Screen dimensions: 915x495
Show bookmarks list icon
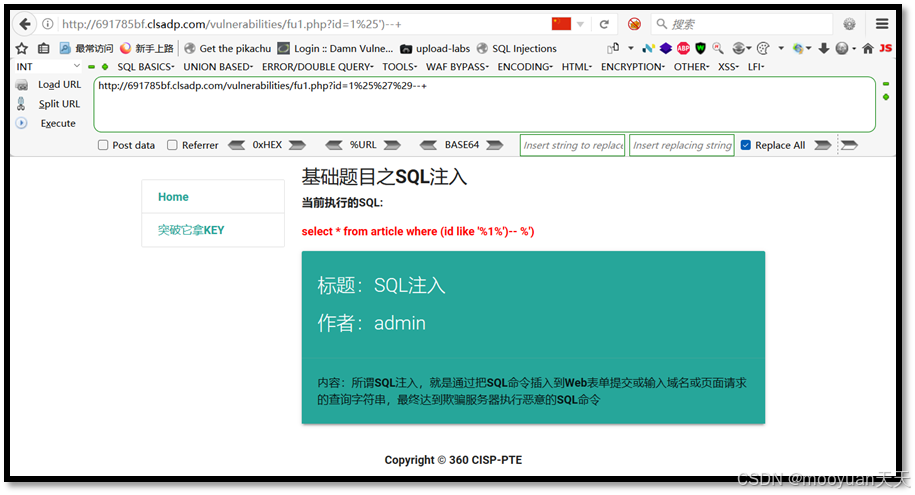click(x=44, y=48)
